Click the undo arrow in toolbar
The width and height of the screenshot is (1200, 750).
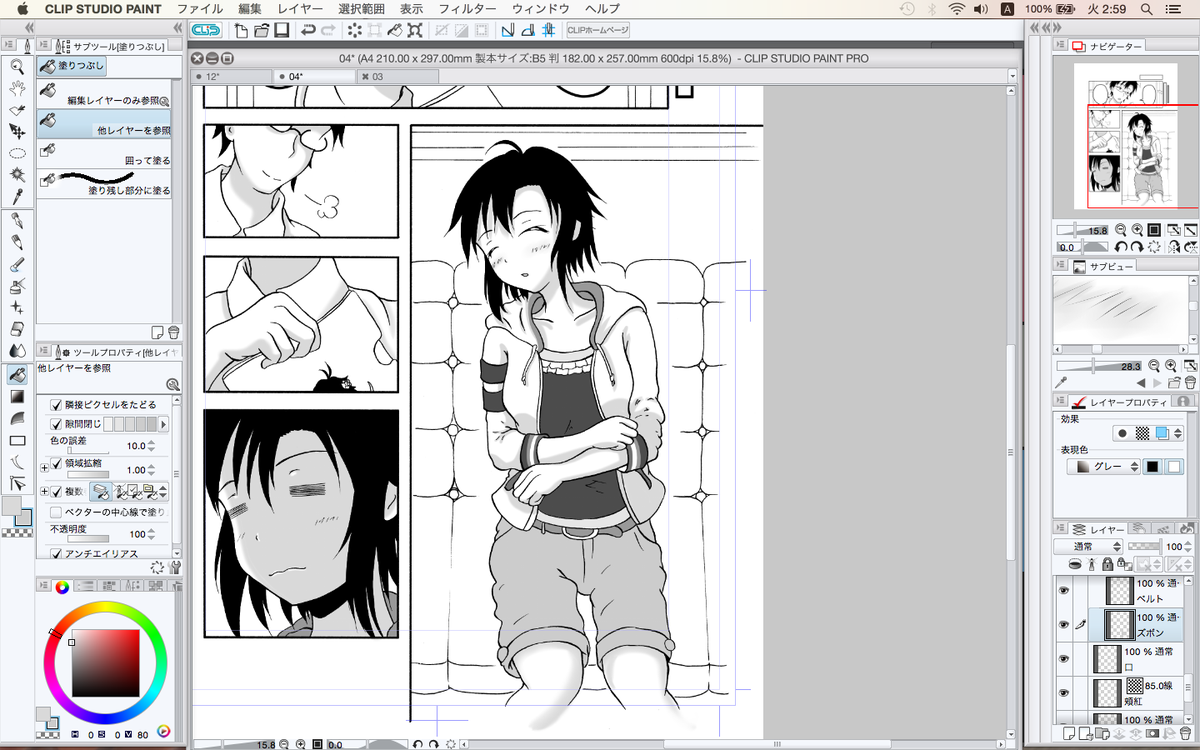[x=309, y=30]
